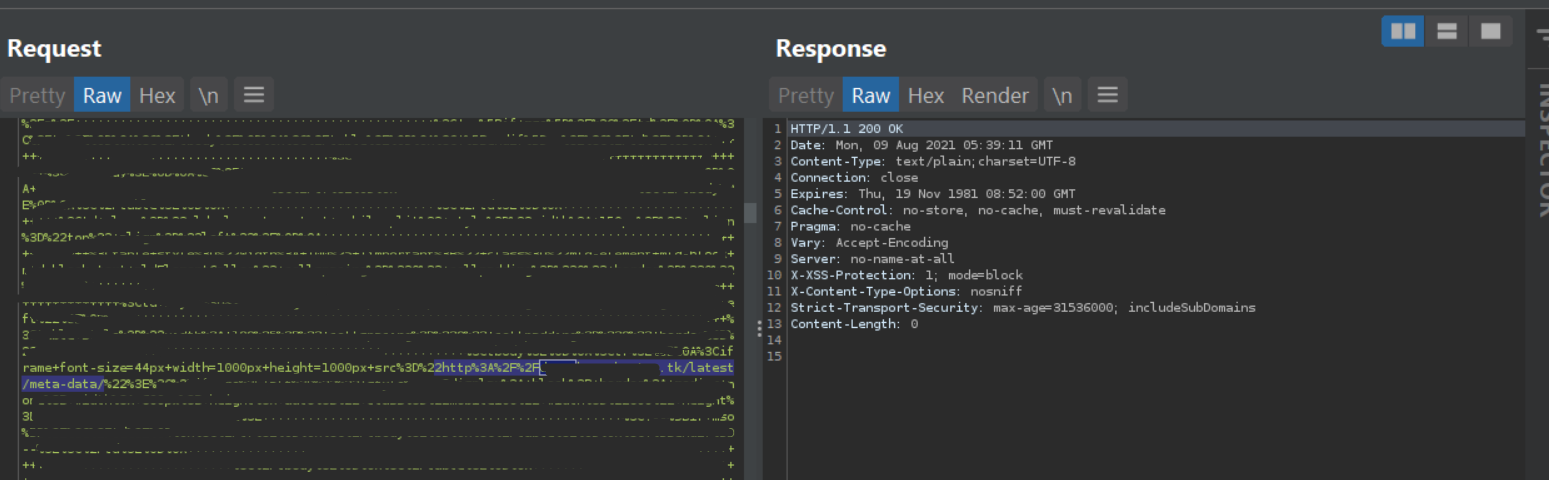Switch to top-bottom stacked layout
This screenshot has height=480, width=1549.
1447,31
